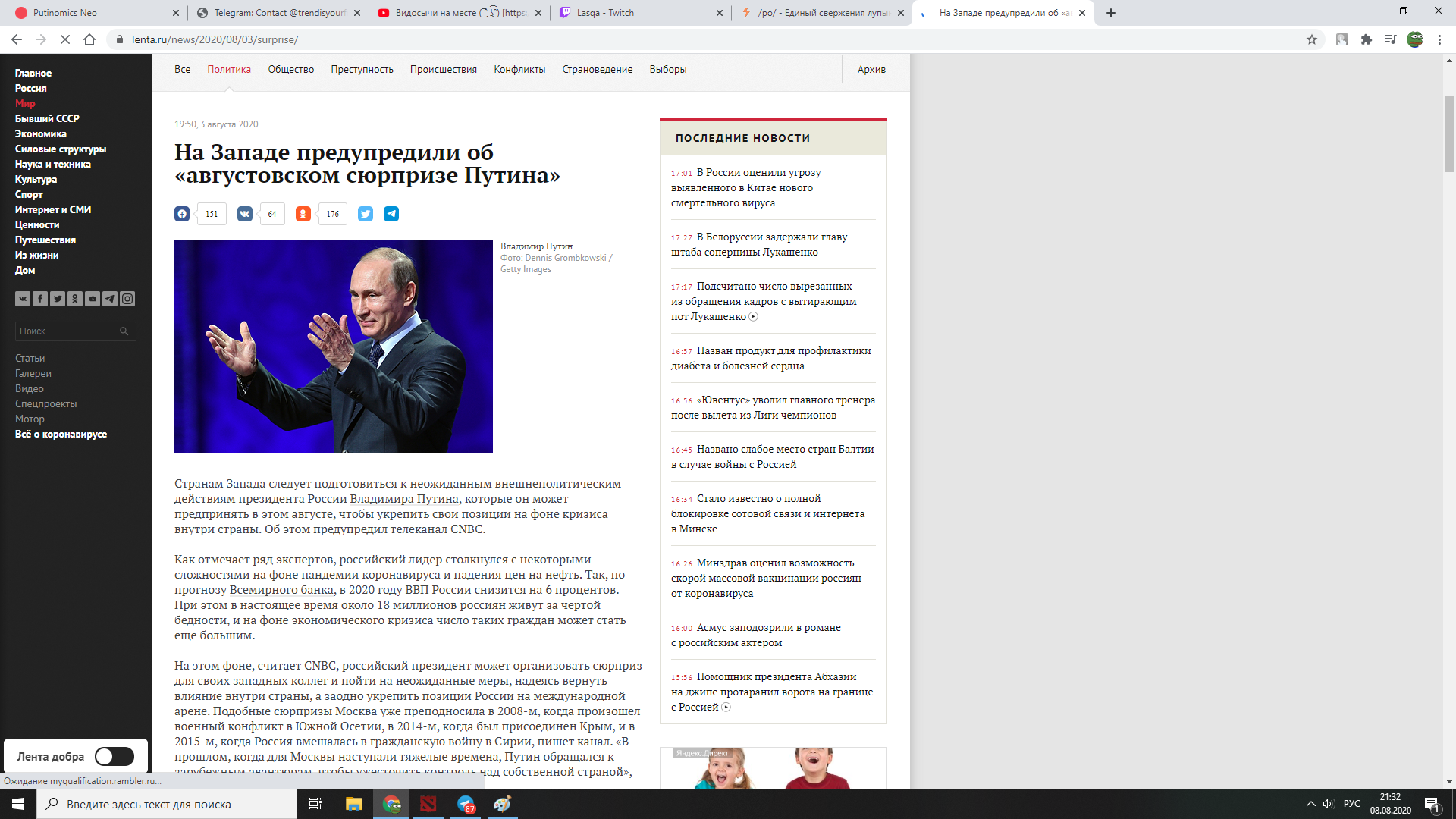Select the Общество section tab
Viewport: 1456px width, 819px height.
(x=290, y=69)
